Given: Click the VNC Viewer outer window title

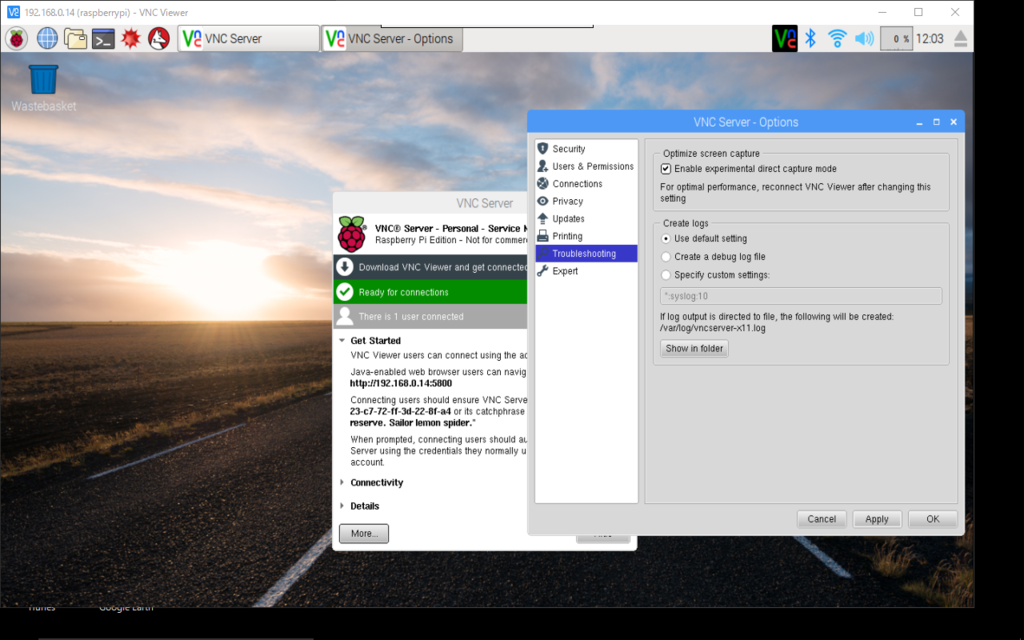Looking at the screenshot, I should (x=106, y=12).
